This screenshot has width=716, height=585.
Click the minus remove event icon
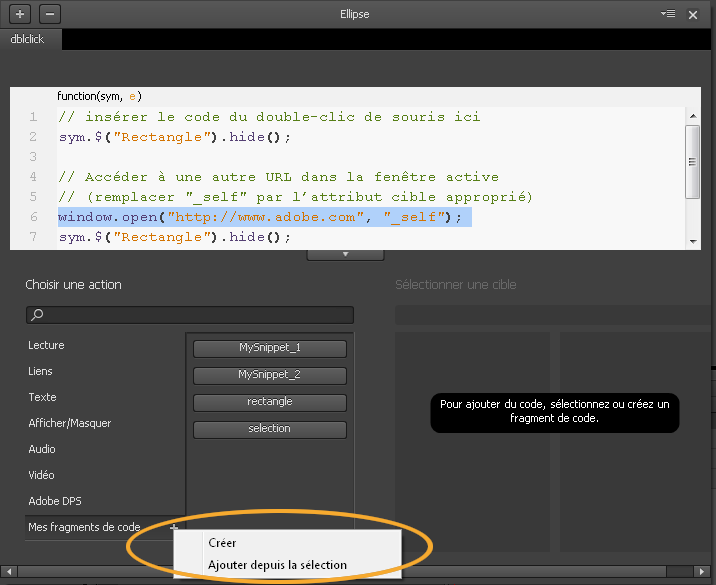(x=50, y=14)
